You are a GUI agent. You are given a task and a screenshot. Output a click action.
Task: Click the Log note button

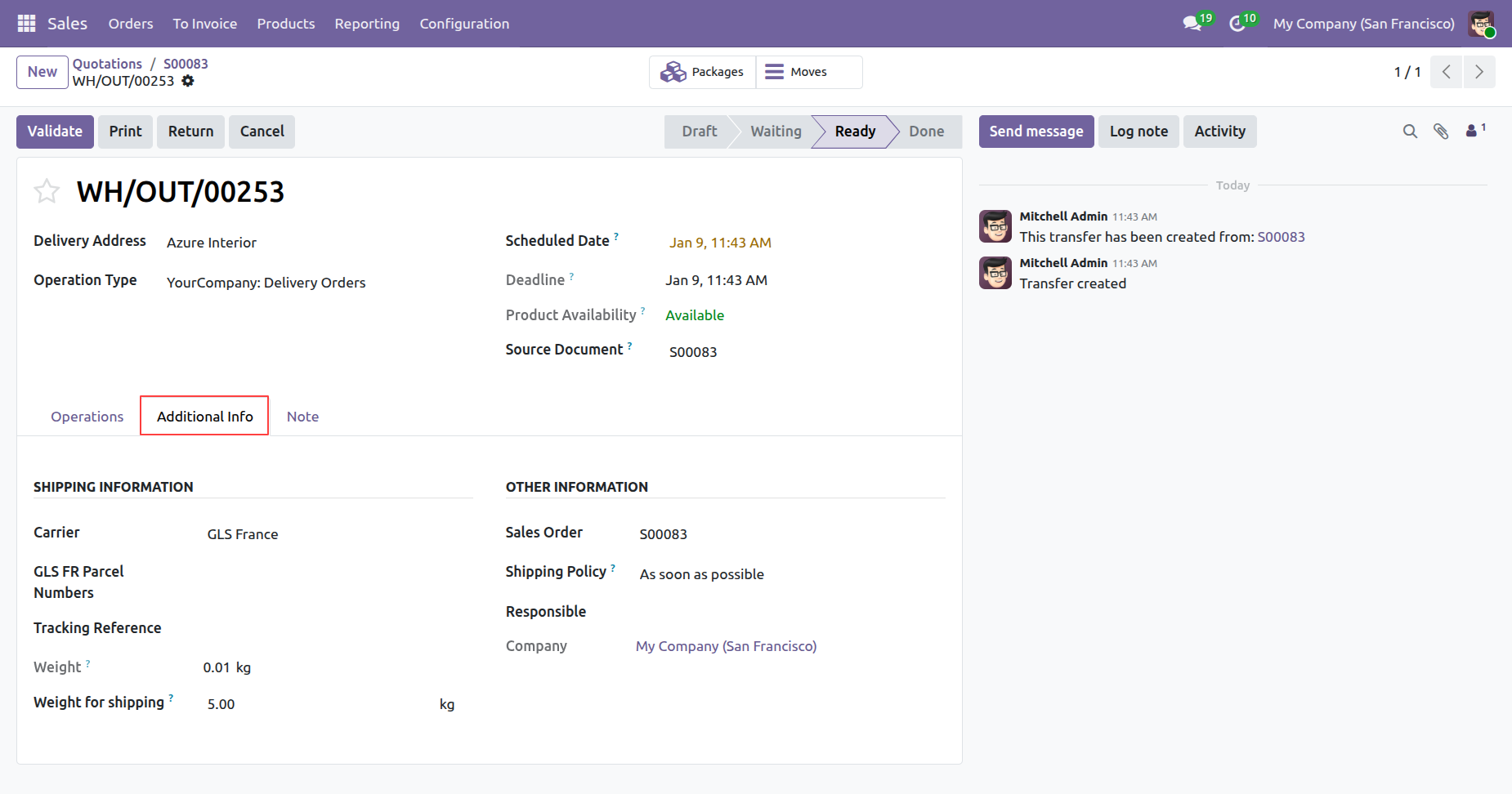click(1138, 132)
